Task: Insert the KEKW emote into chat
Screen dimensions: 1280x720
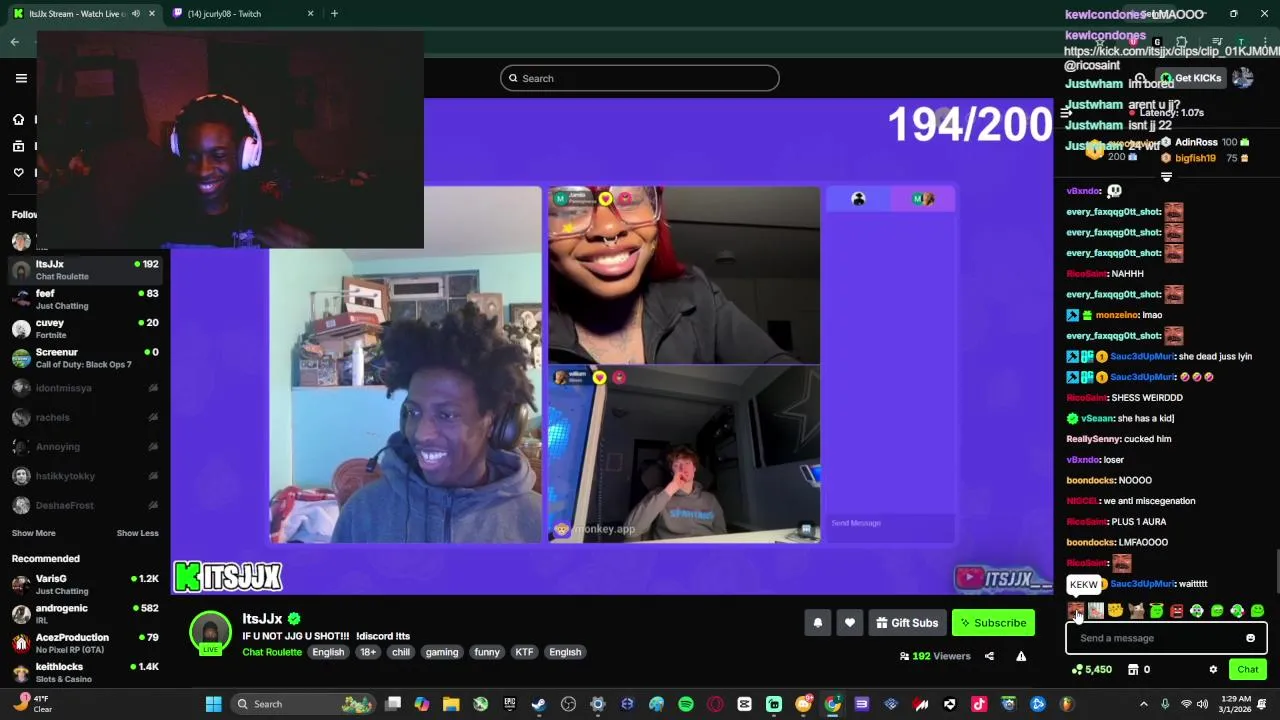Action: 1076,611
